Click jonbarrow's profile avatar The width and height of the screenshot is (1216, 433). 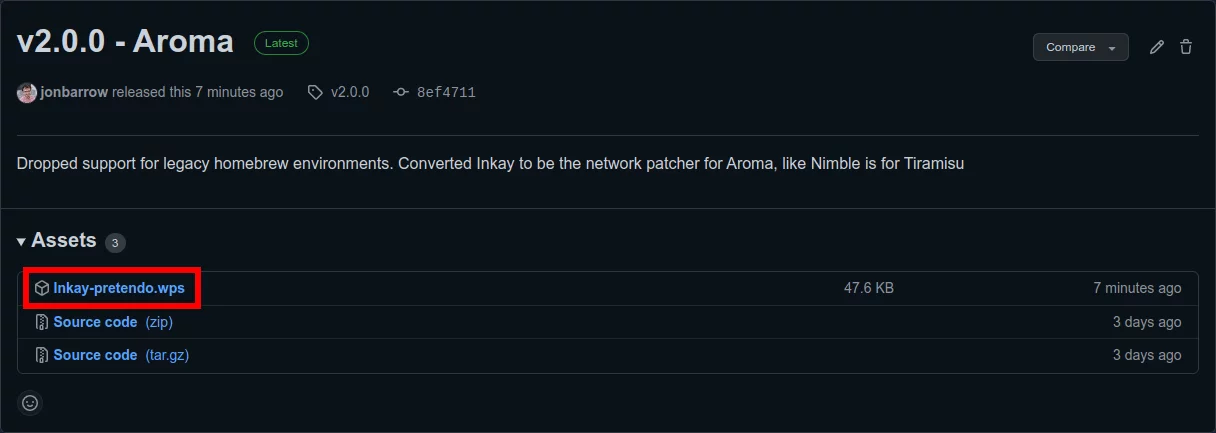click(27, 92)
